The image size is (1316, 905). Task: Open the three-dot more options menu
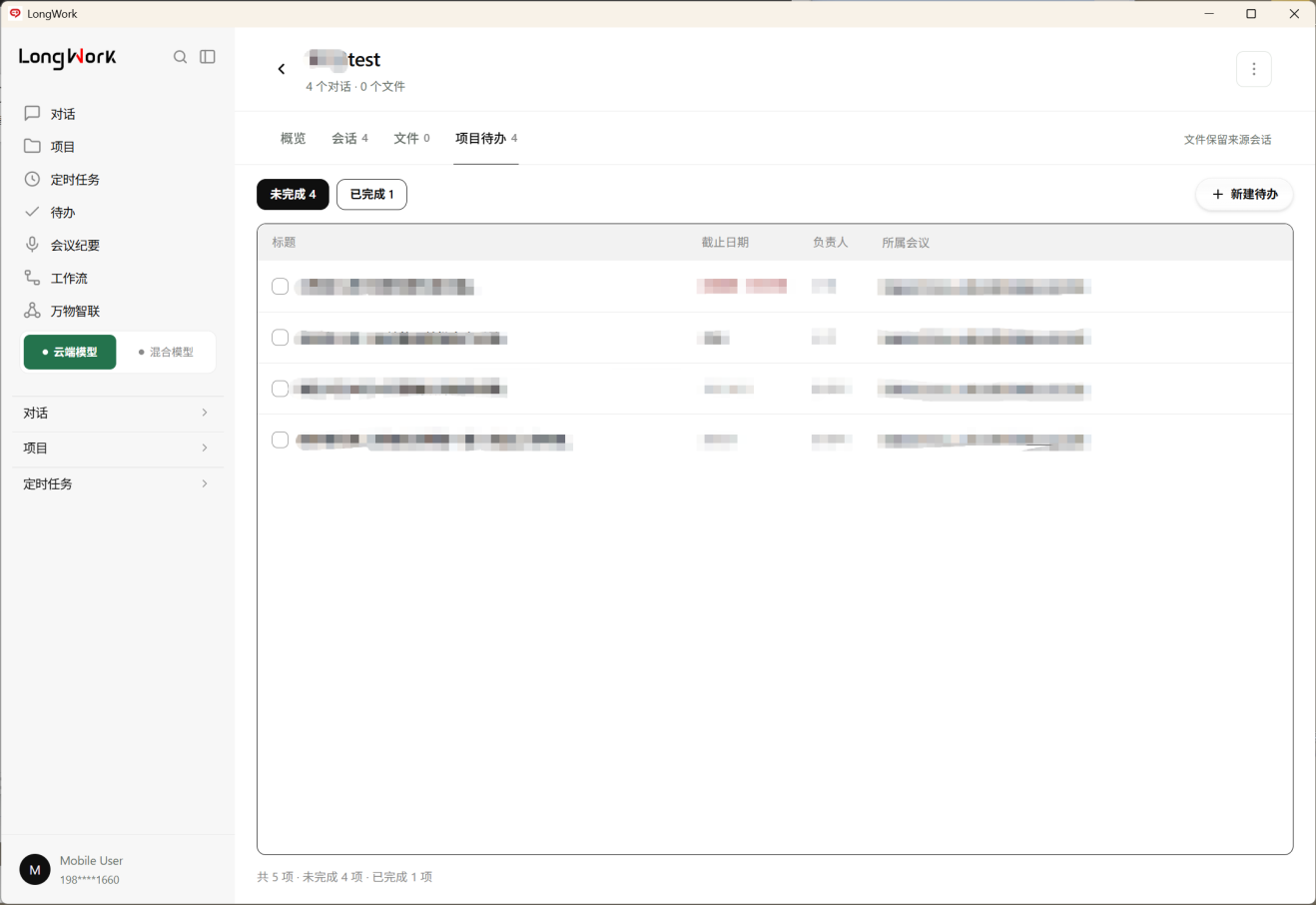point(1254,69)
